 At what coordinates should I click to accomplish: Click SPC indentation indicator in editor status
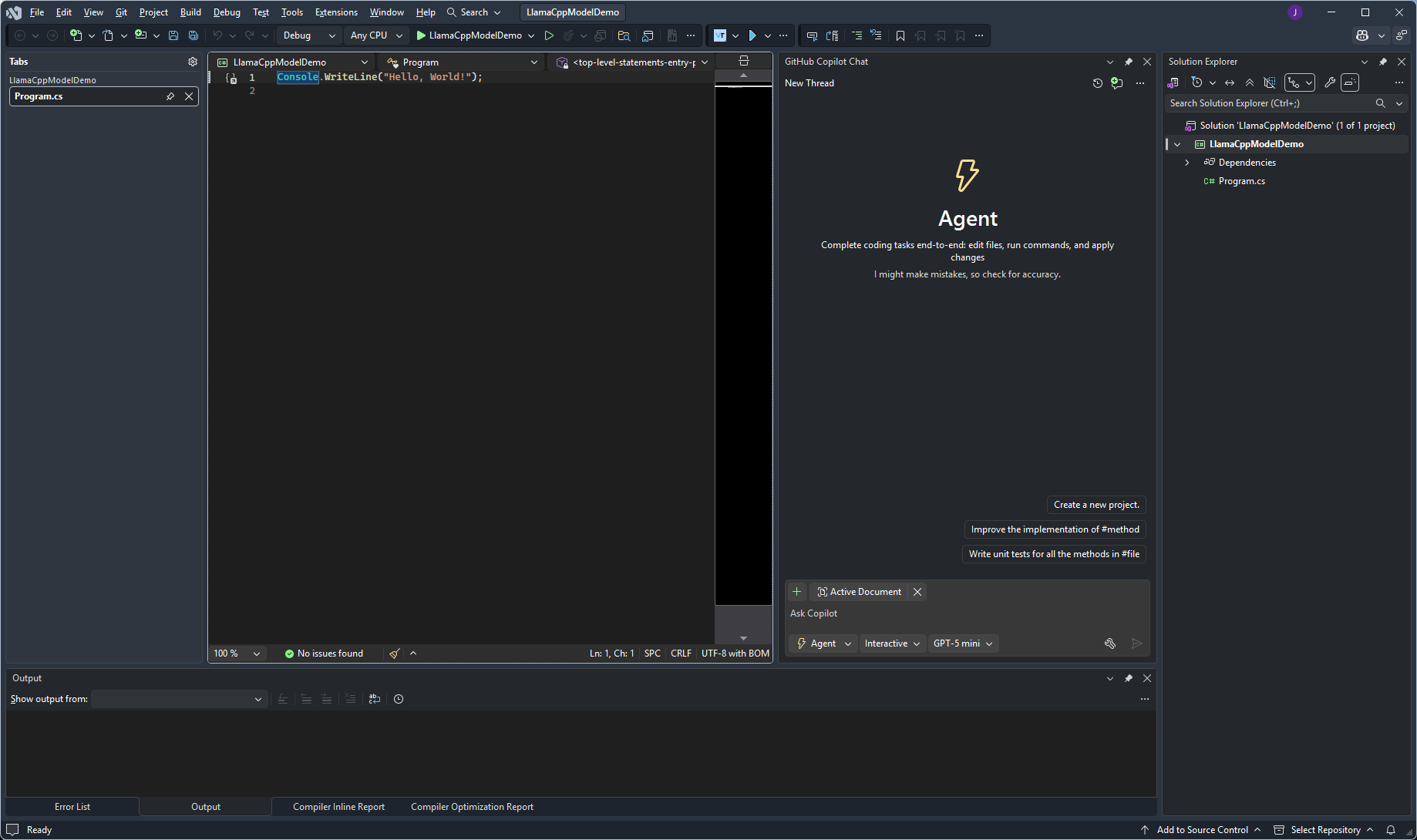pos(652,654)
